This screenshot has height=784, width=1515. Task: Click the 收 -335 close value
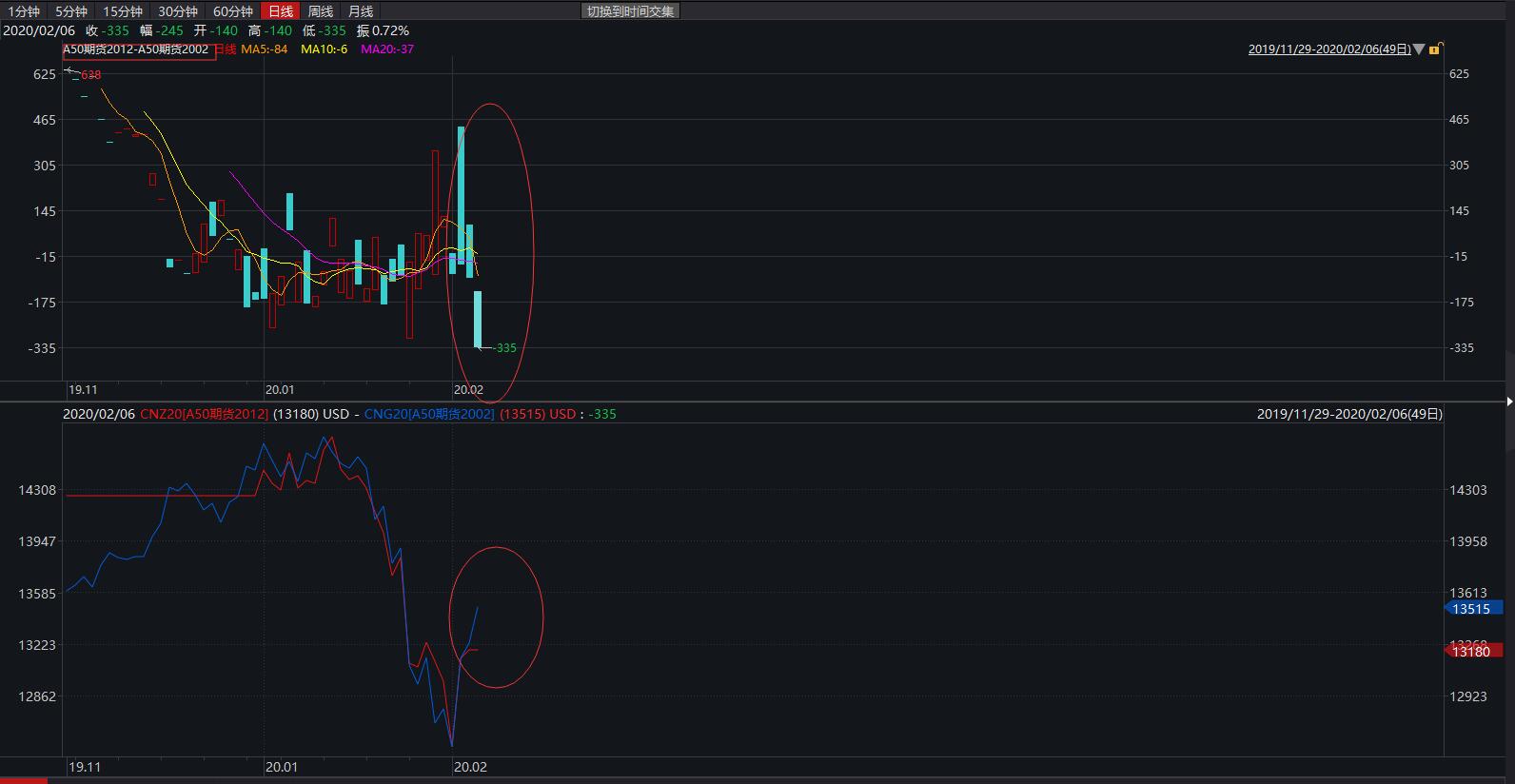pos(108,30)
